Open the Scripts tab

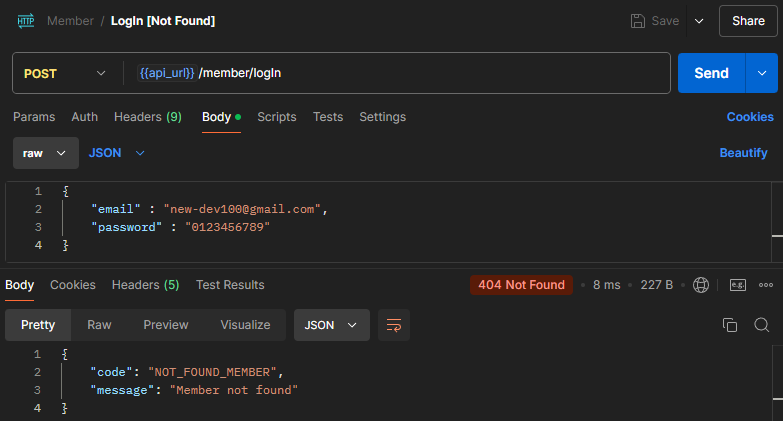[x=277, y=117]
